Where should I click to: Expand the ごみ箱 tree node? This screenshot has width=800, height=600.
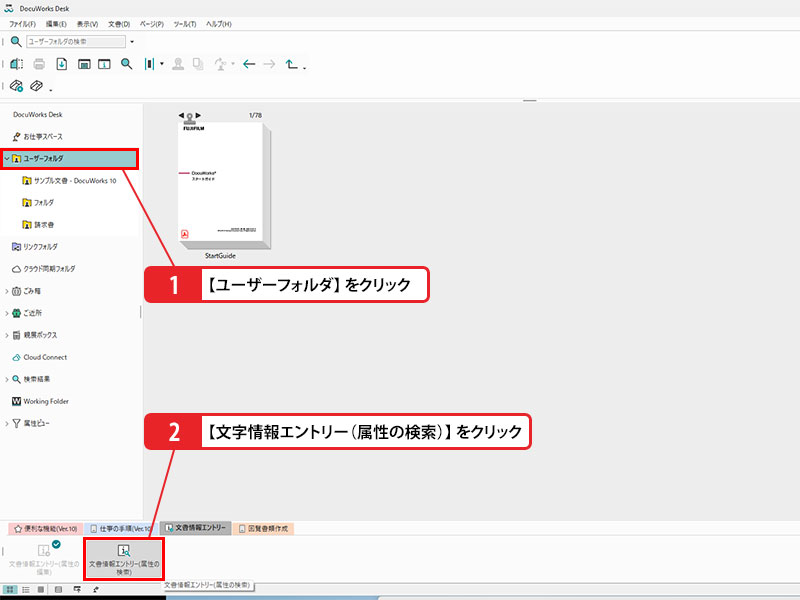click(6, 291)
